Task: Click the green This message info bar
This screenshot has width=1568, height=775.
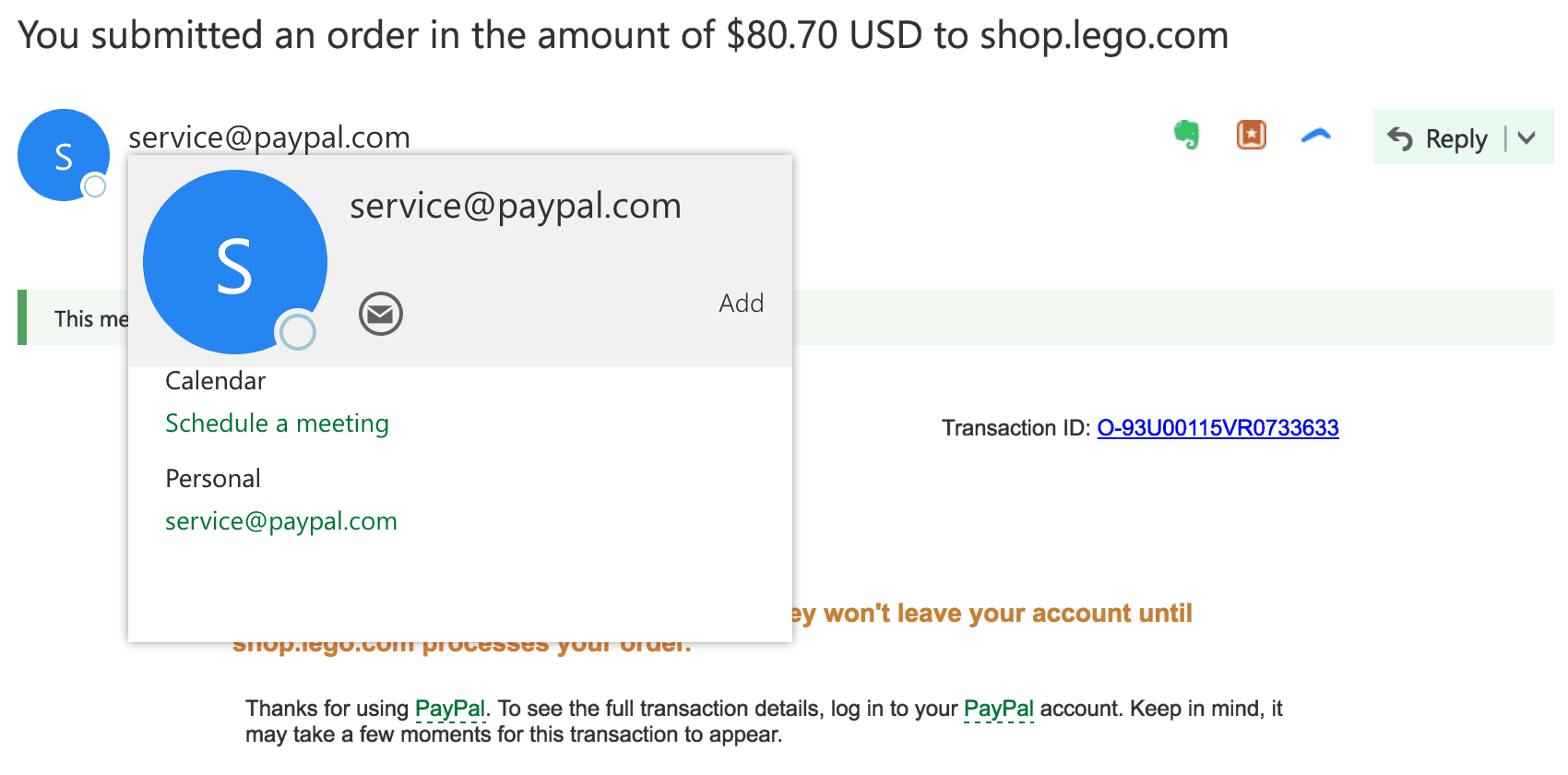Action: point(786,317)
